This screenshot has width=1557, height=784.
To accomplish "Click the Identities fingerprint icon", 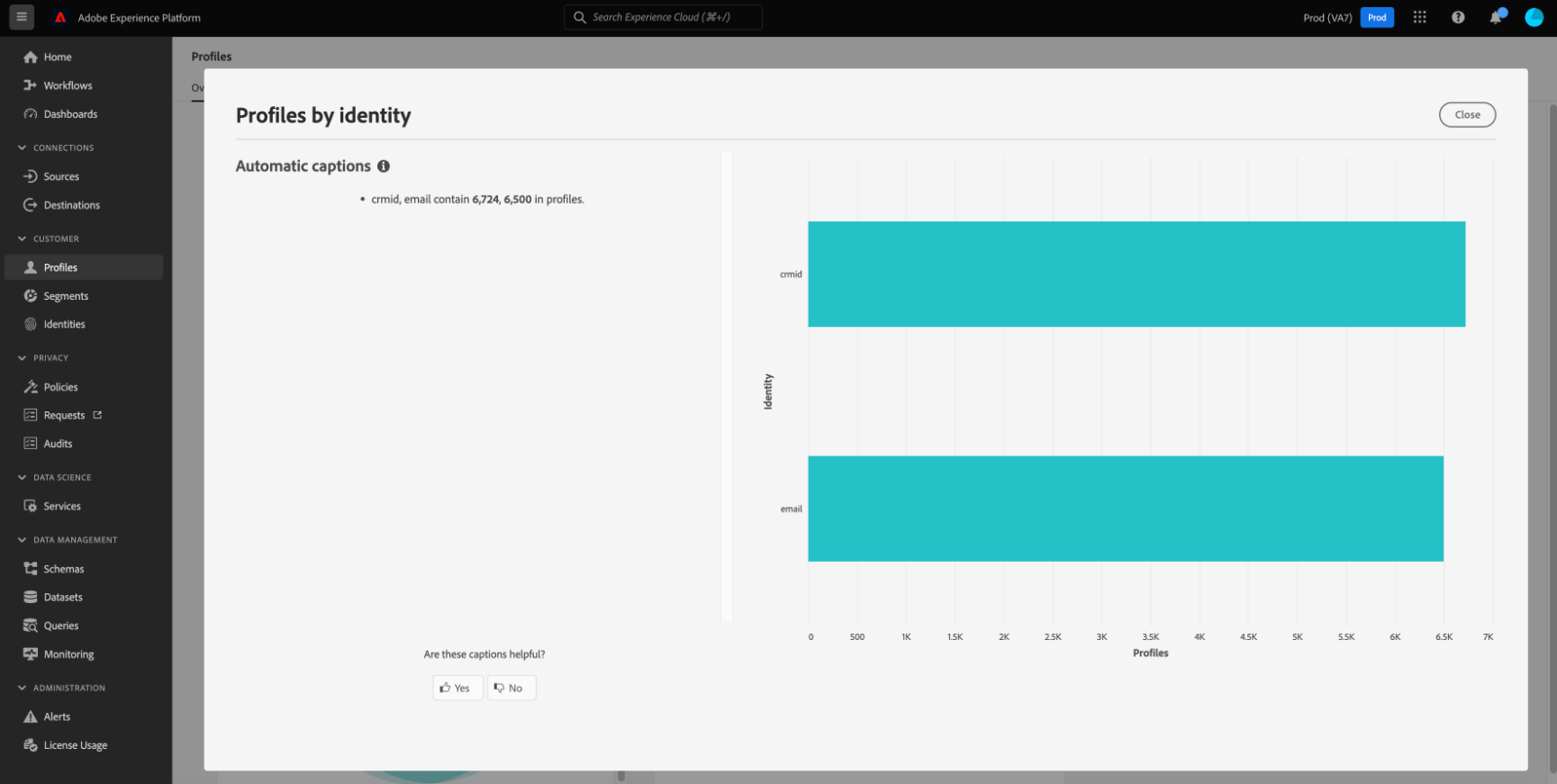I will click(31, 324).
